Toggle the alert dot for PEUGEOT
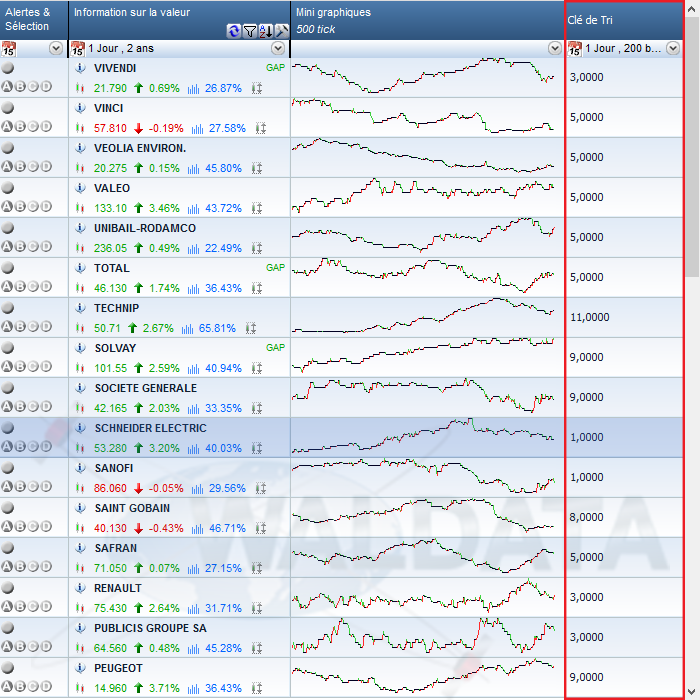Image resolution: width=700 pixels, height=700 pixels. pos(8,668)
